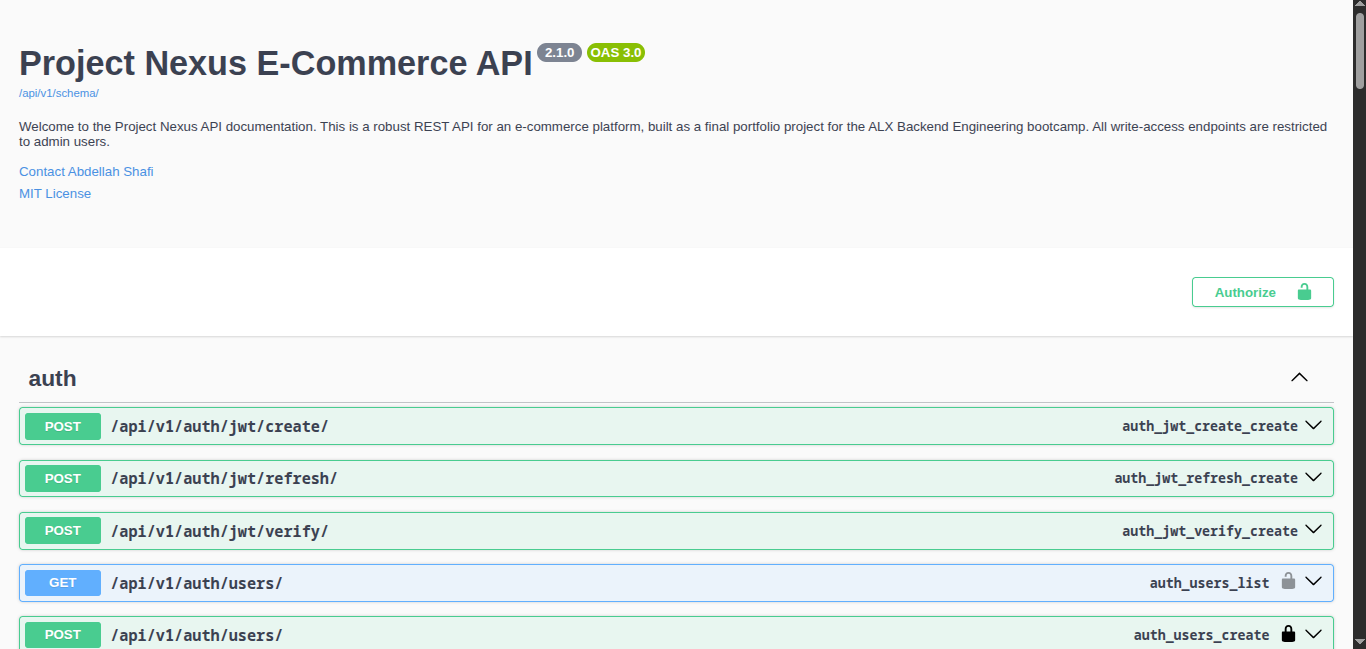Click the auth_jwt_create_create operation id
Viewport: 1366px width, 649px height.
[1210, 426]
